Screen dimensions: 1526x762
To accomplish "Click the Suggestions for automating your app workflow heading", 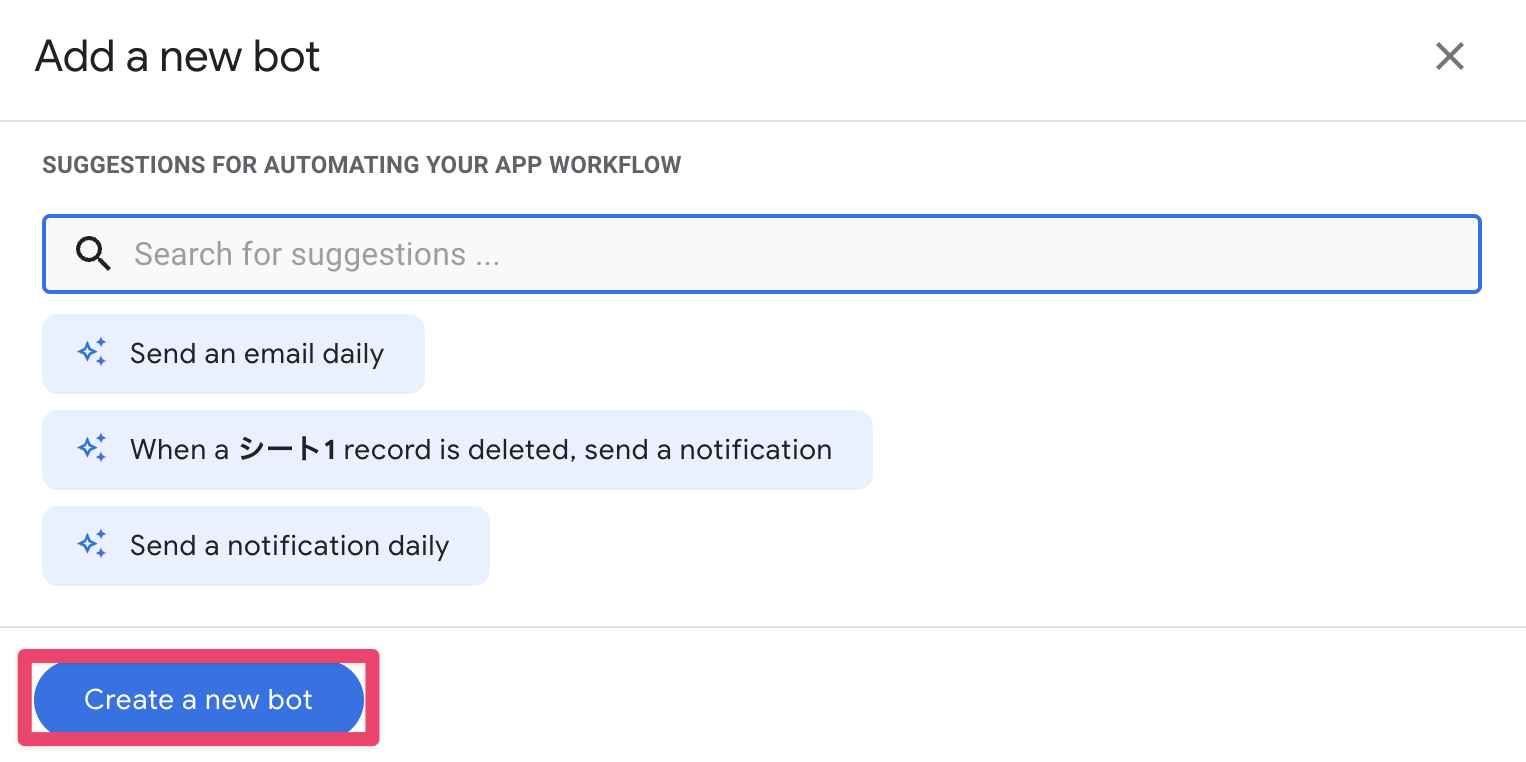I will point(361,165).
